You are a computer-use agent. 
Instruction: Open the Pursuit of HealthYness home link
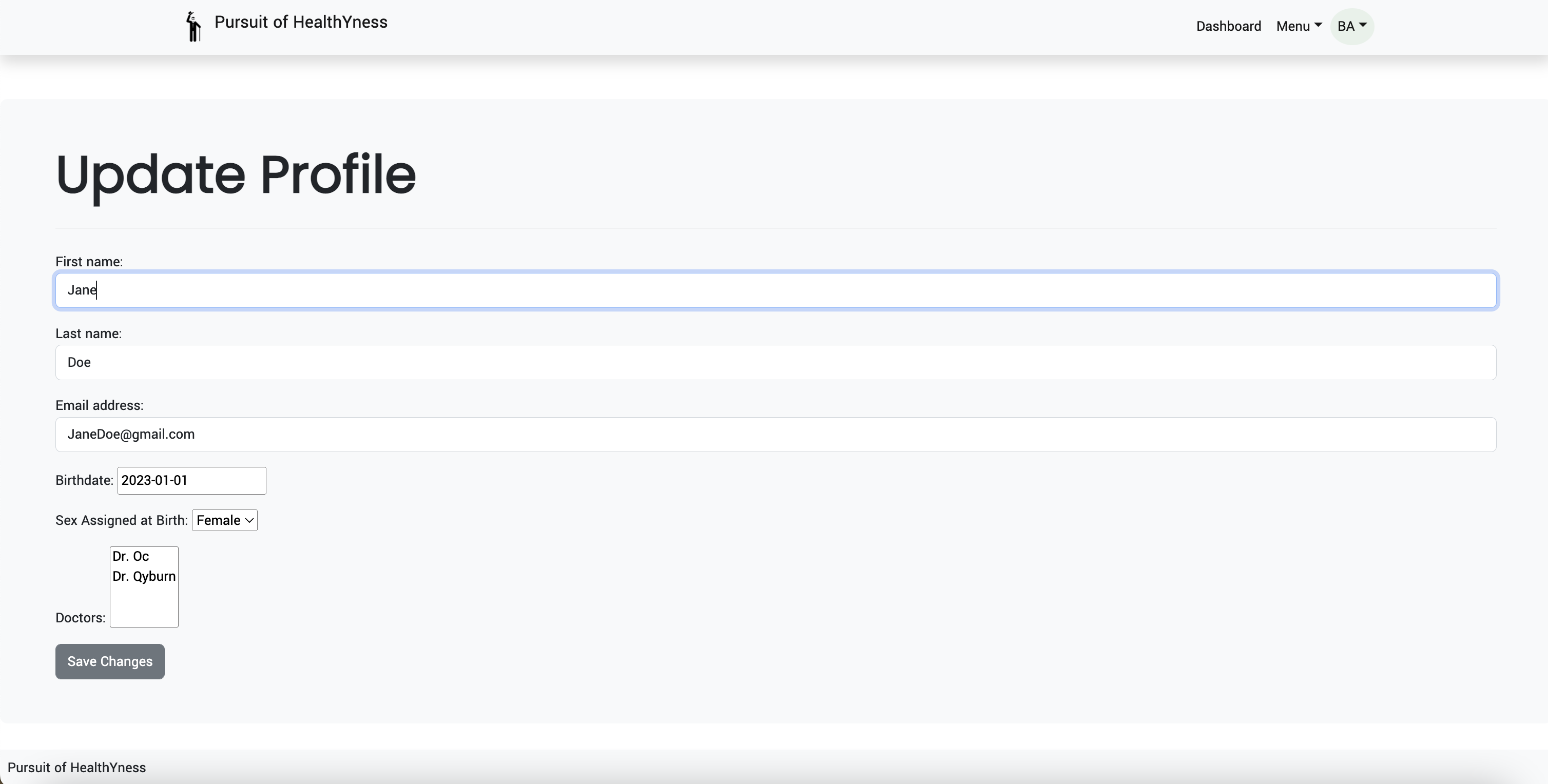coord(300,22)
